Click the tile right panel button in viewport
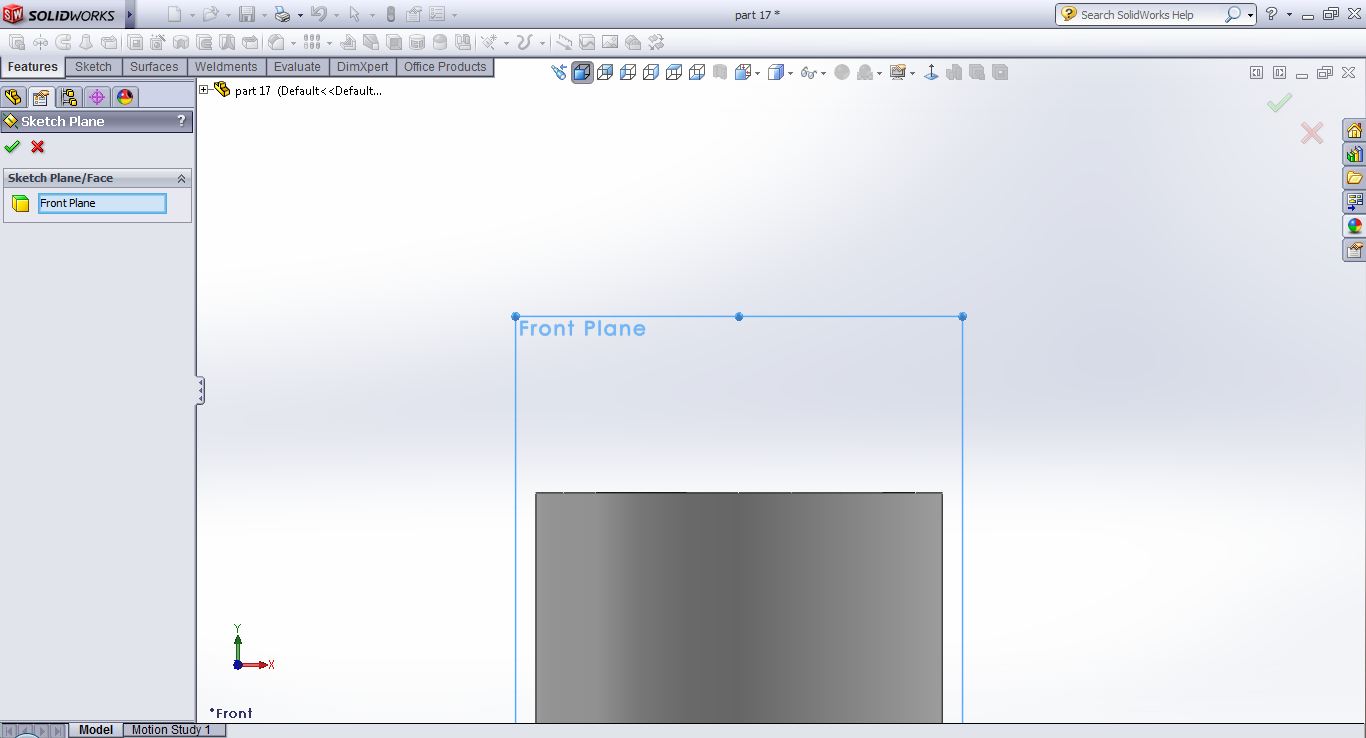This screenshot has height=738, width=1366. [x=1279, y=73]
